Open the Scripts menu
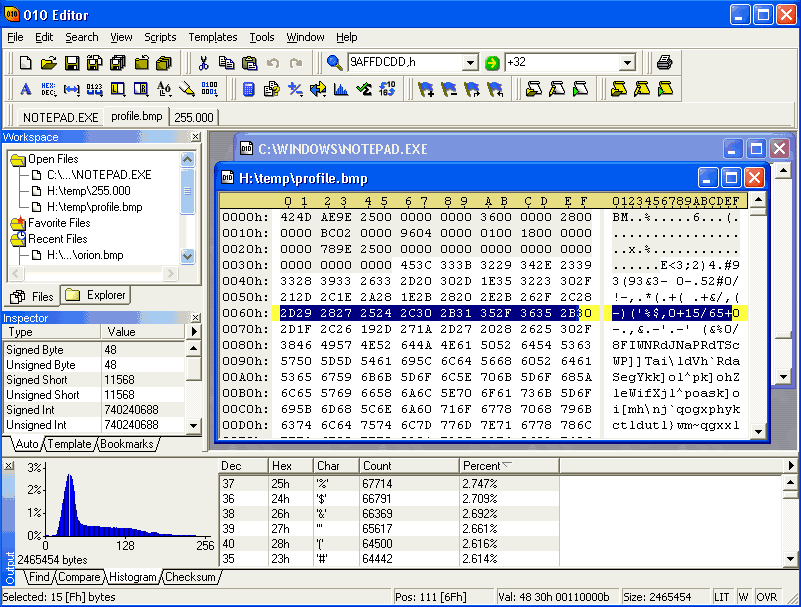 160,37
